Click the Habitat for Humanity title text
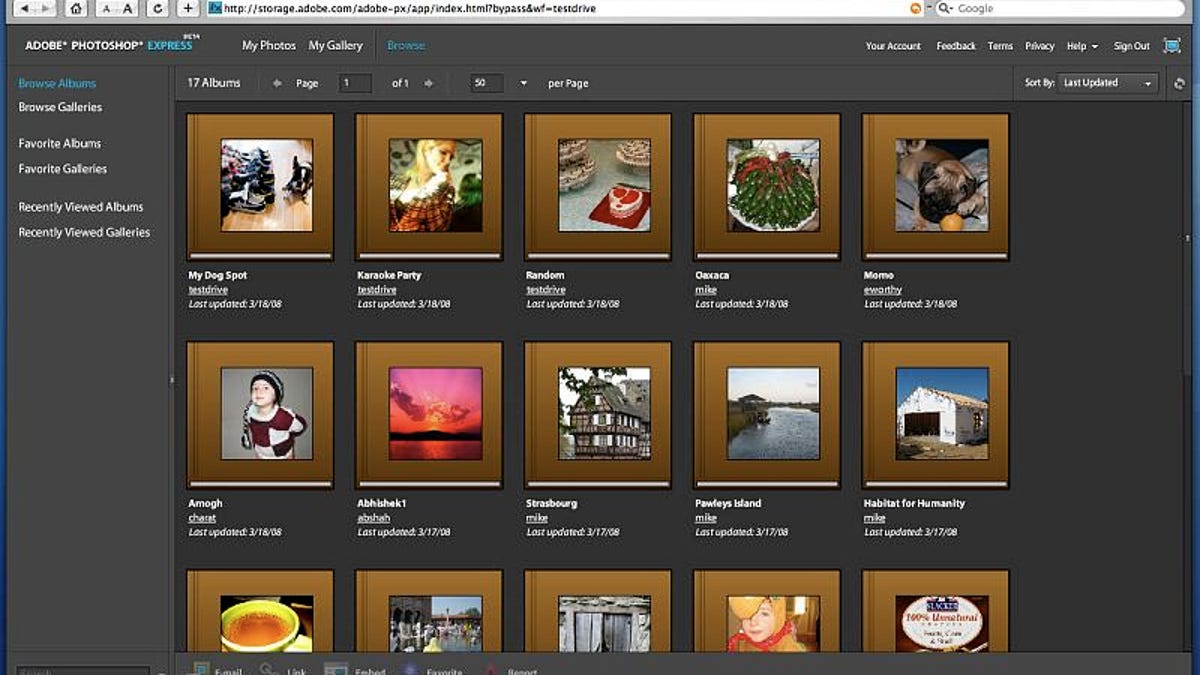Viewport: 1200px width, 675px height. point(914,503)
